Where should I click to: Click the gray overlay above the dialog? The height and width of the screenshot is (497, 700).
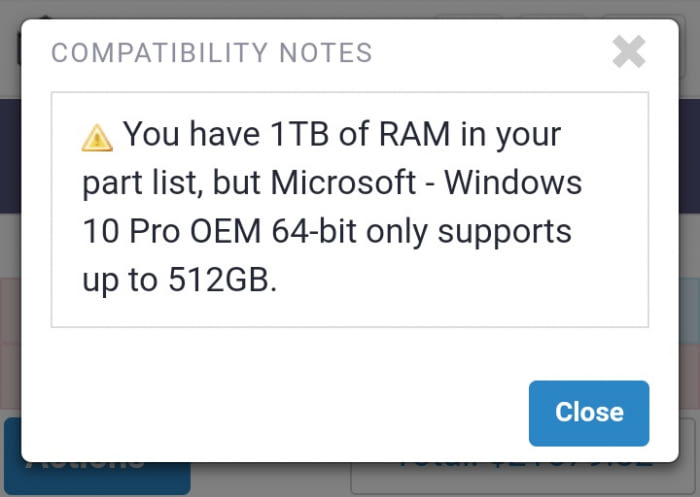pyautogui.click(x=350, y=9)
